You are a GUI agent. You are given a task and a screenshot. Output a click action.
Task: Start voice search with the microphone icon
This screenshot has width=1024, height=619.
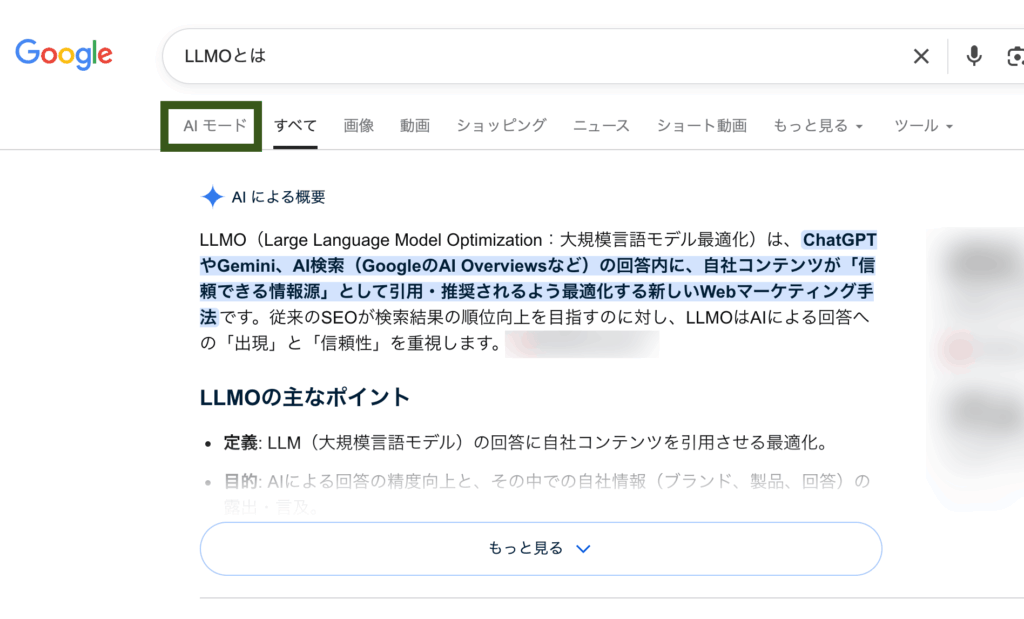click(973, 56)
